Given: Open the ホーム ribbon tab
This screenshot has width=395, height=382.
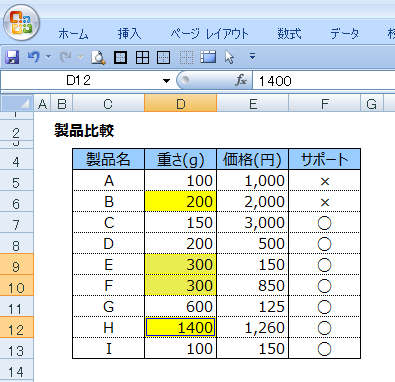Looking at the screenshot, I should pos(73,34).
